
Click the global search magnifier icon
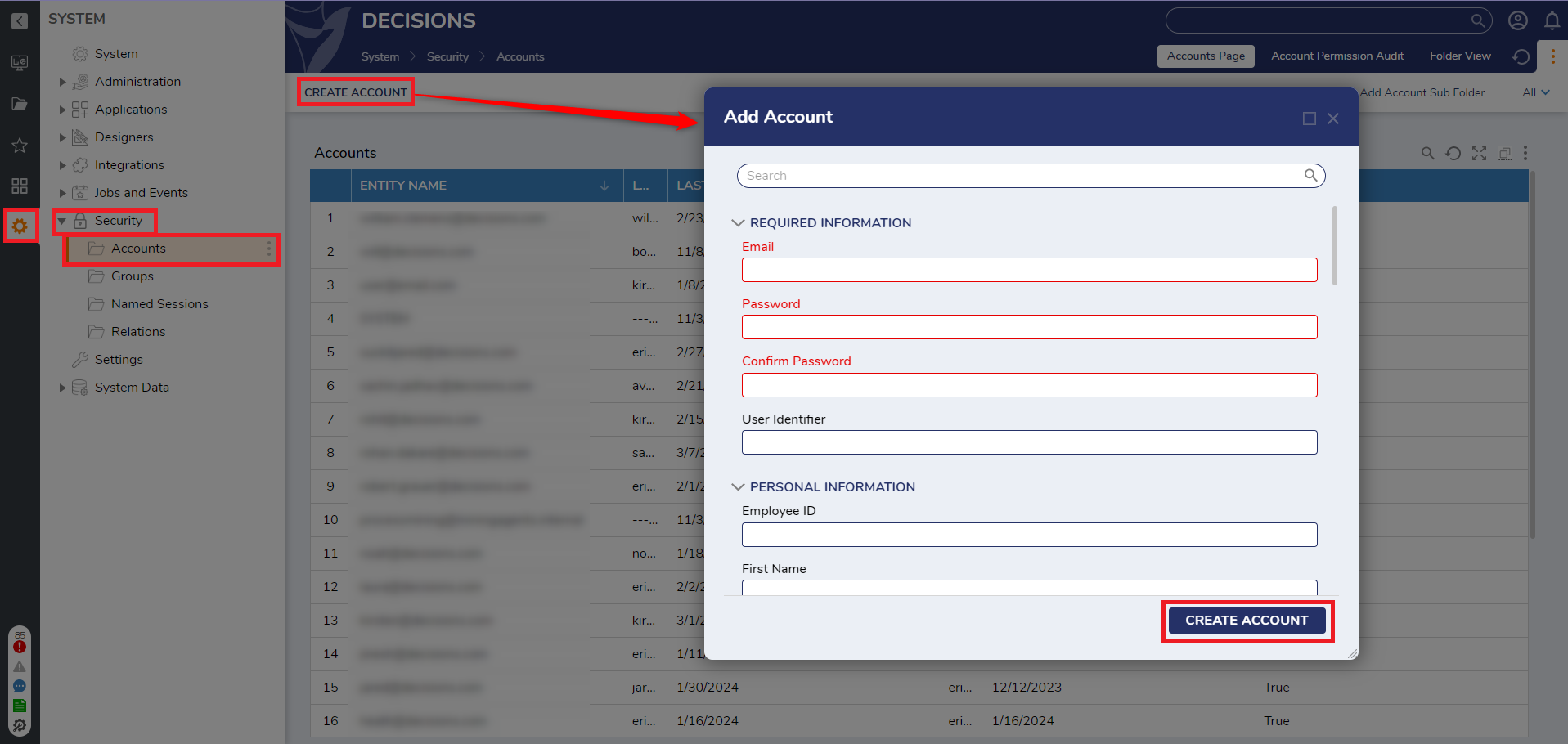[x=1477, y=20]
